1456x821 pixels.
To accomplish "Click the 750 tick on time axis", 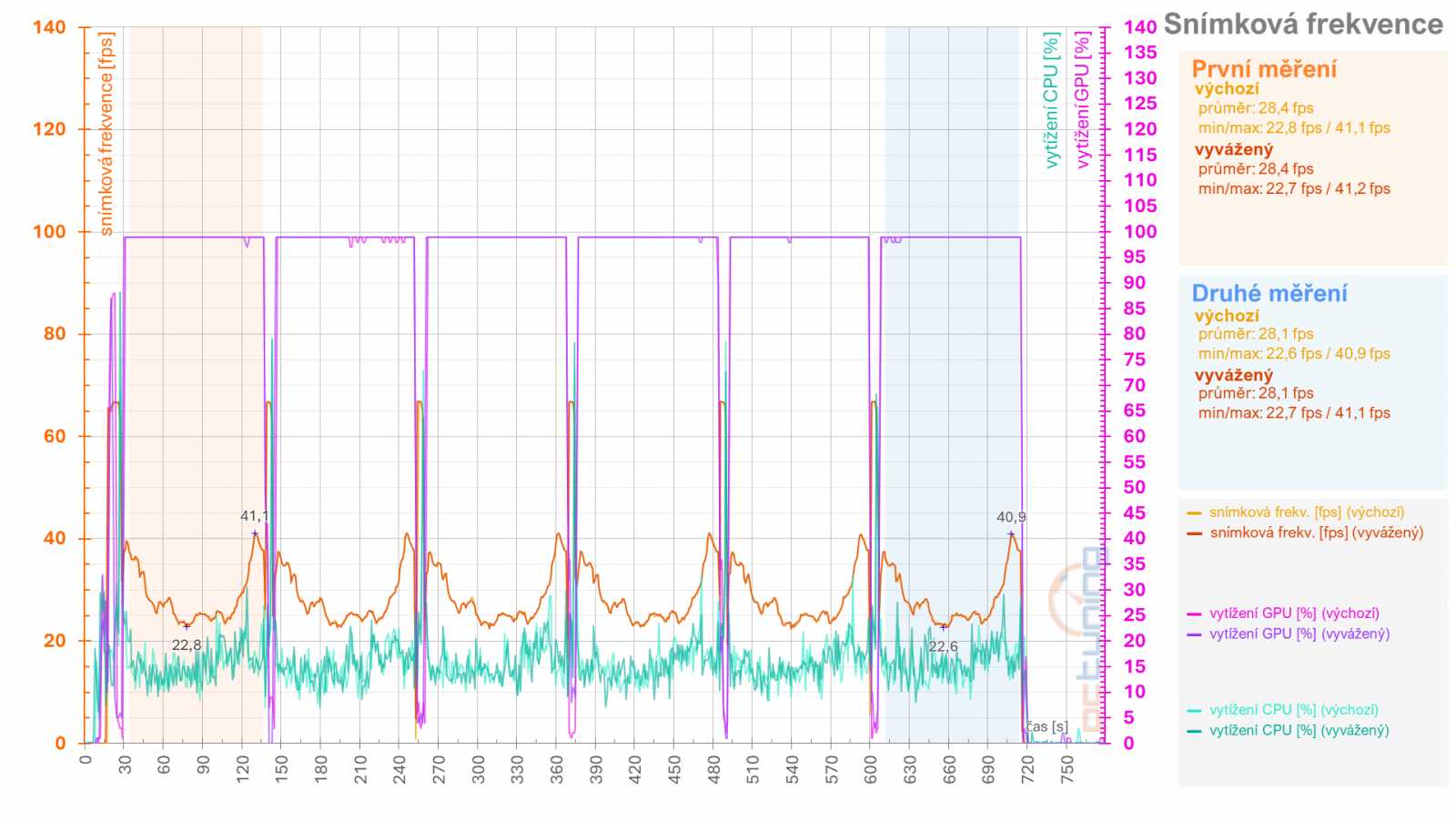I will (1067, 769).
